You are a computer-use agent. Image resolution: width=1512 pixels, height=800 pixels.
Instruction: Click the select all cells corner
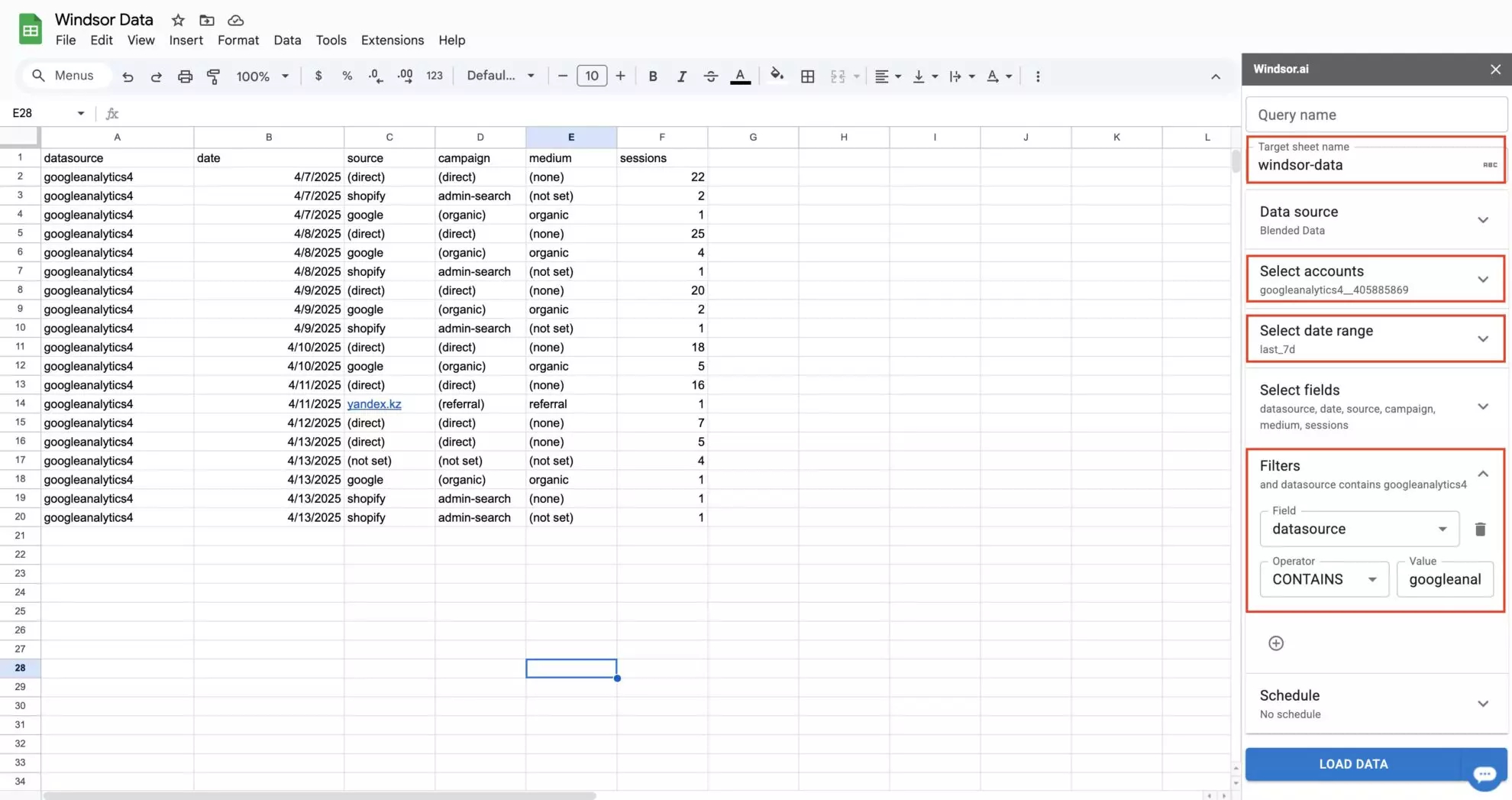pos(20,137)
